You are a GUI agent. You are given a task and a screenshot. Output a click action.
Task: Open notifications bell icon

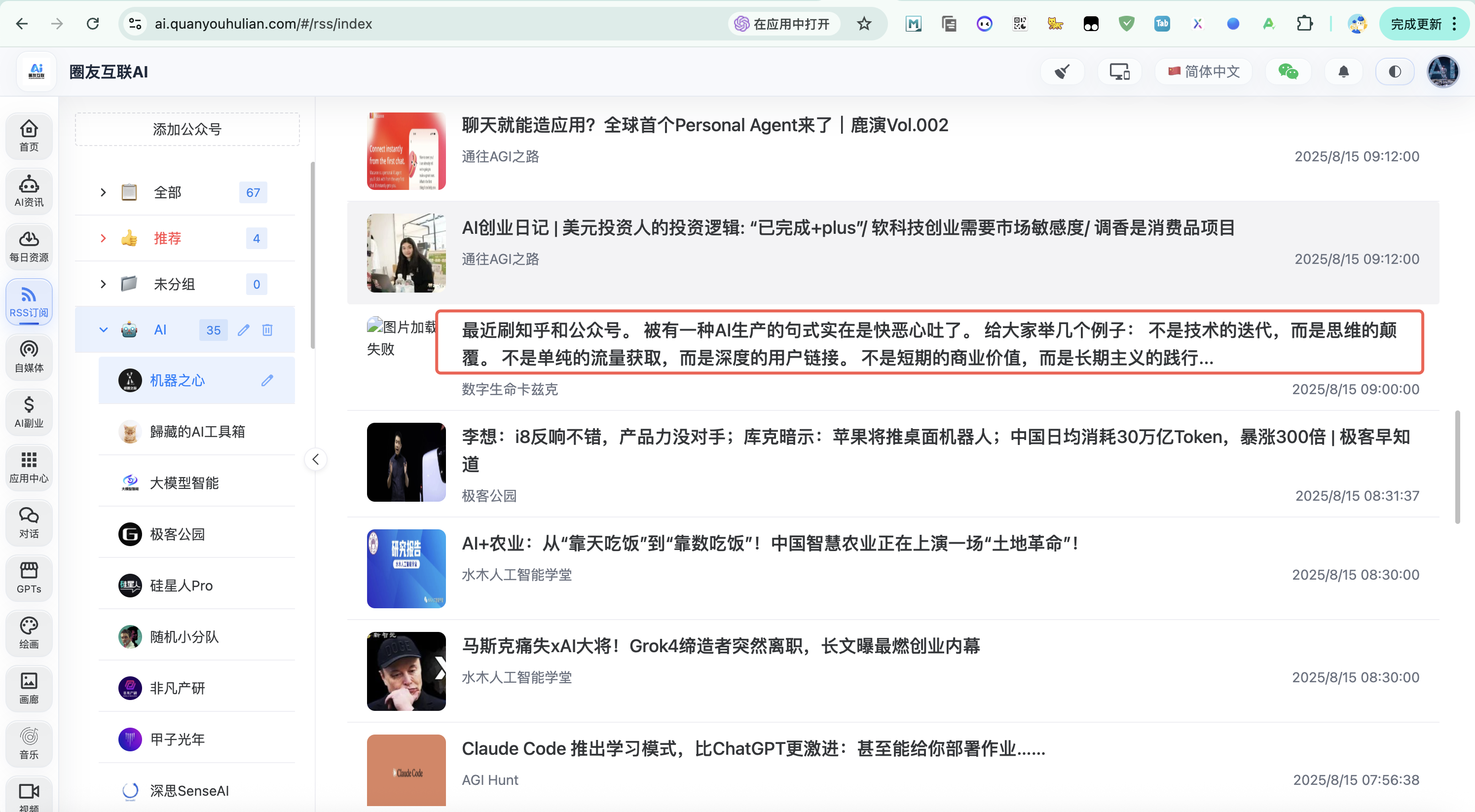[x=1343, y=72]
